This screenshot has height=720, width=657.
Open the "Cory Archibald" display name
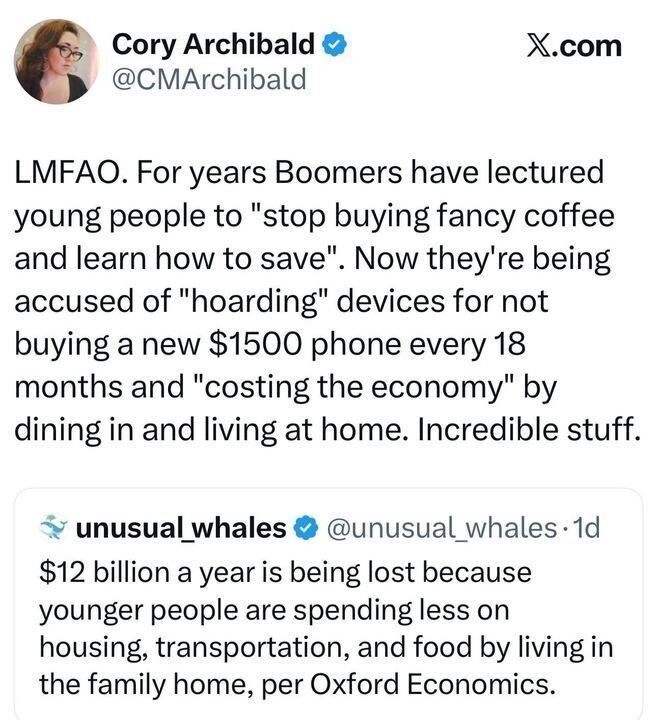pyautogui.click(x=214, y=44)
